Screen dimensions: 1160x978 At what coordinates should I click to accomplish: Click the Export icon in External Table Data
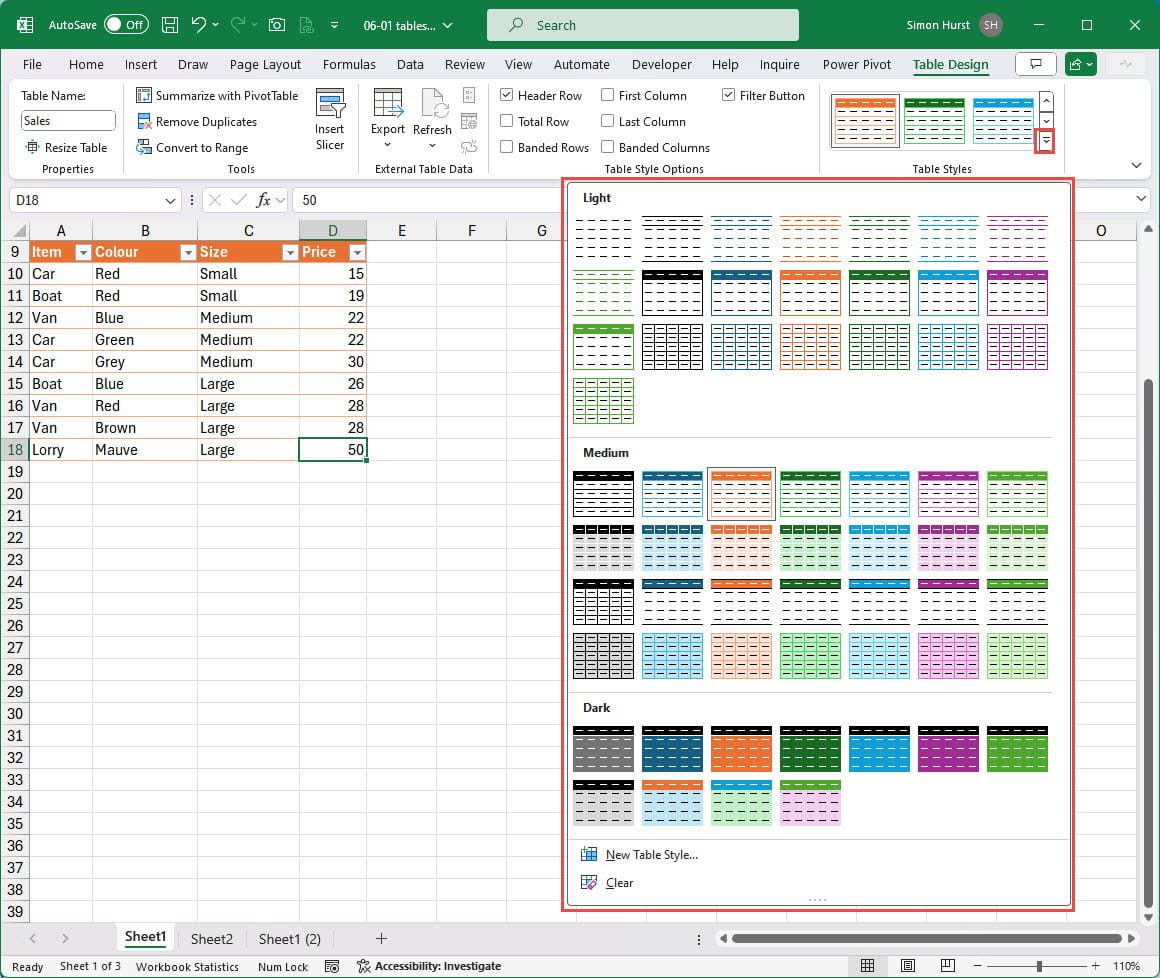coord(387,104)
